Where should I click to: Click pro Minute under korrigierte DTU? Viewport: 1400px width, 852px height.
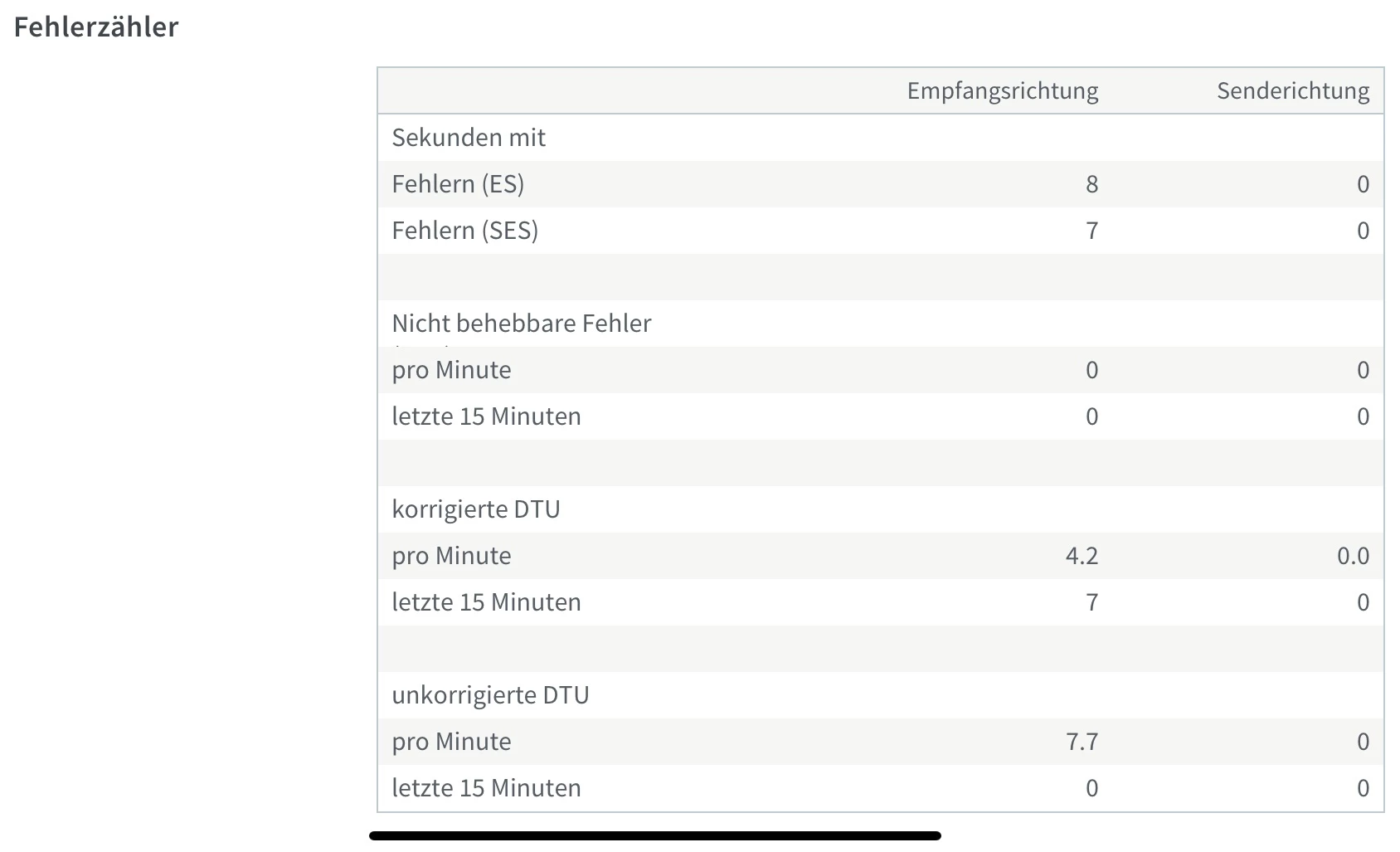coord(451,555)
